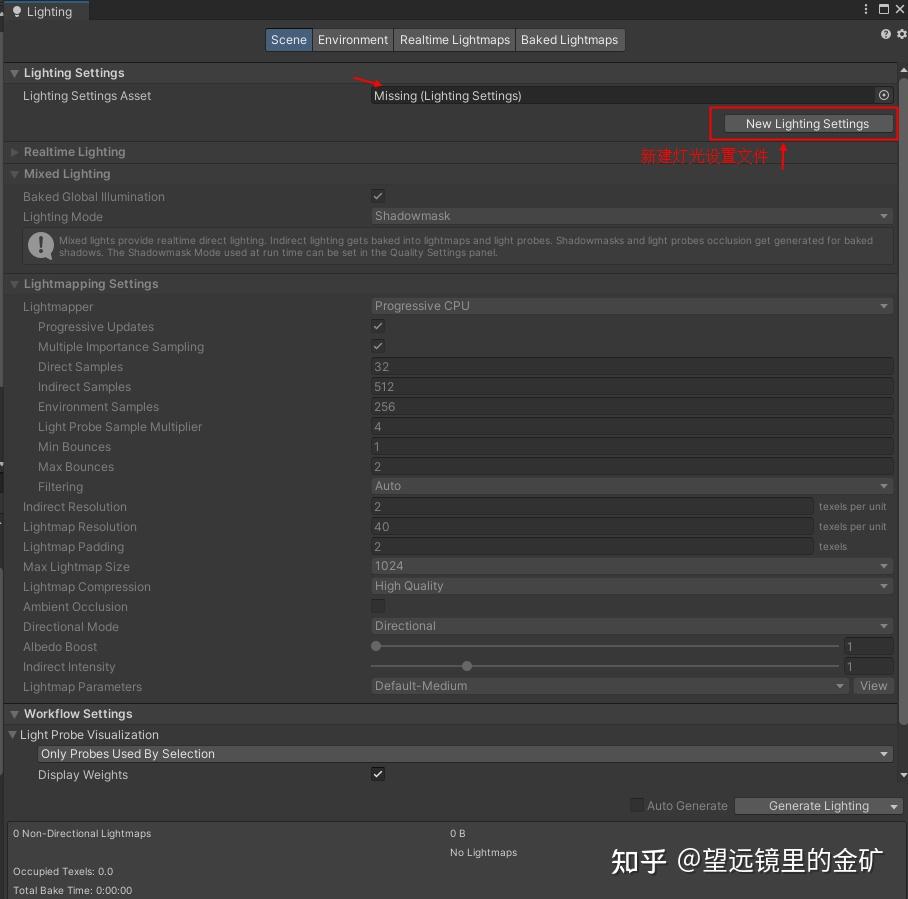Open the help icon in Lighting window
The image size is (908, 899).
[x=885, y=34]
